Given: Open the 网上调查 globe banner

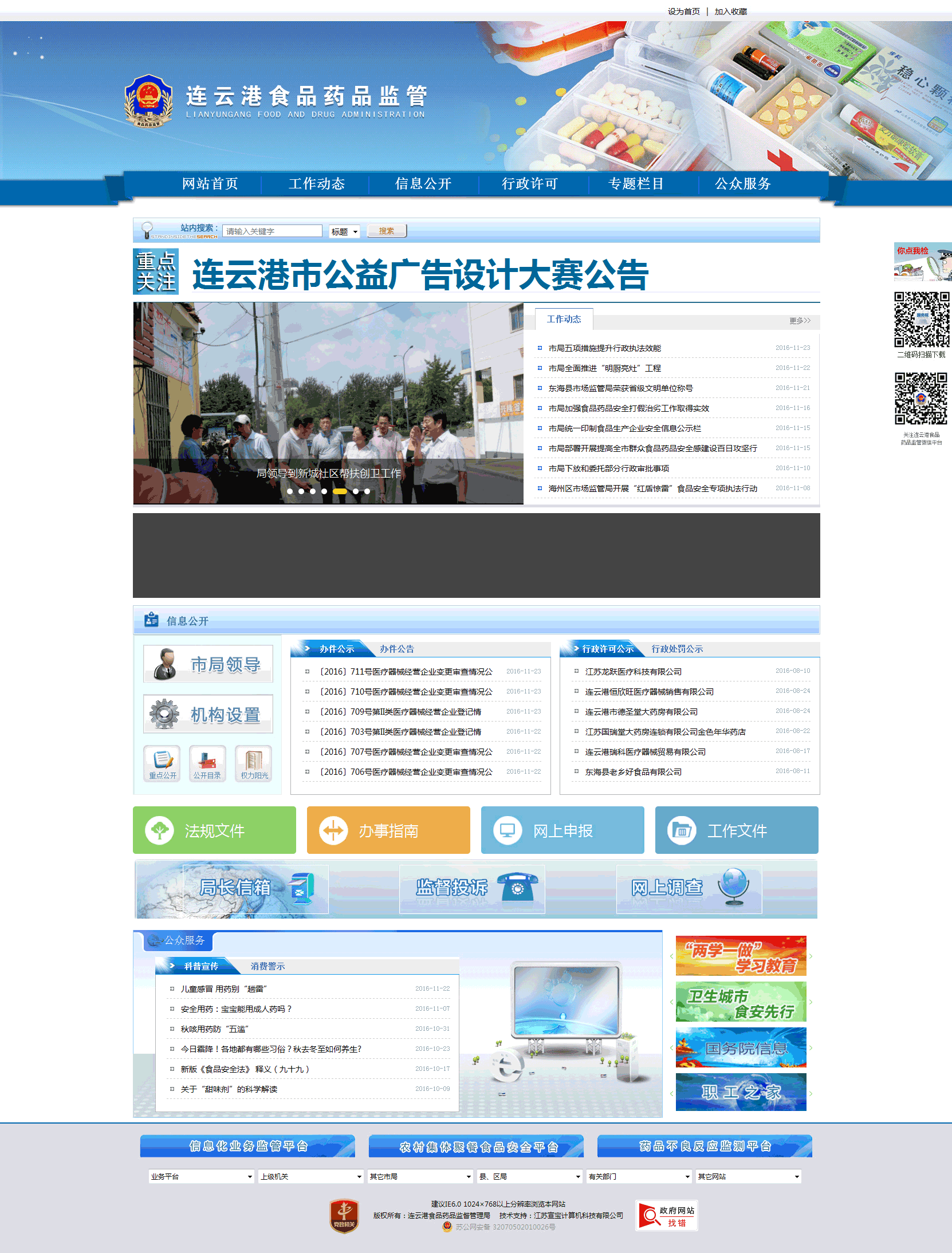Looking at the screenshot, I should click(x=689, y=888).
